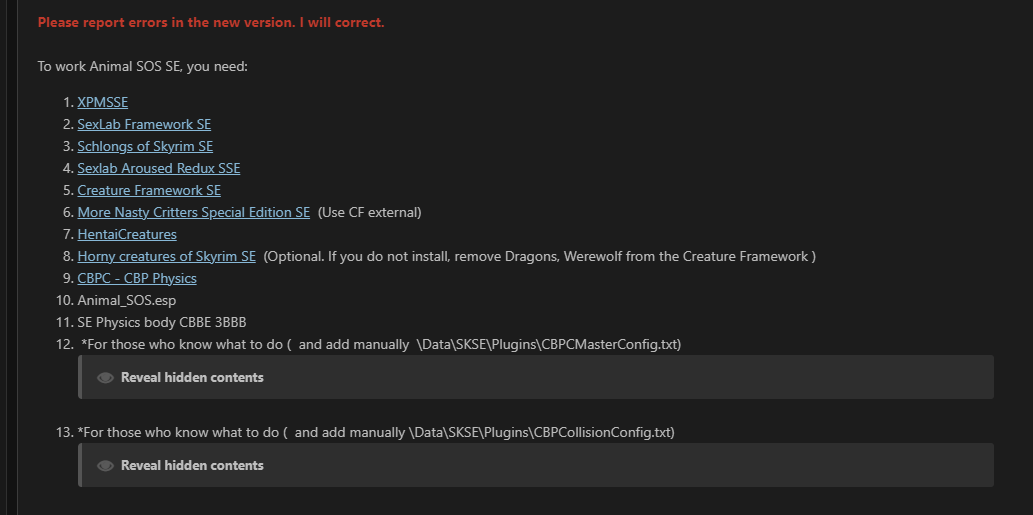
Task: Click the red 'Please report errors' notice
Action: 210,22
